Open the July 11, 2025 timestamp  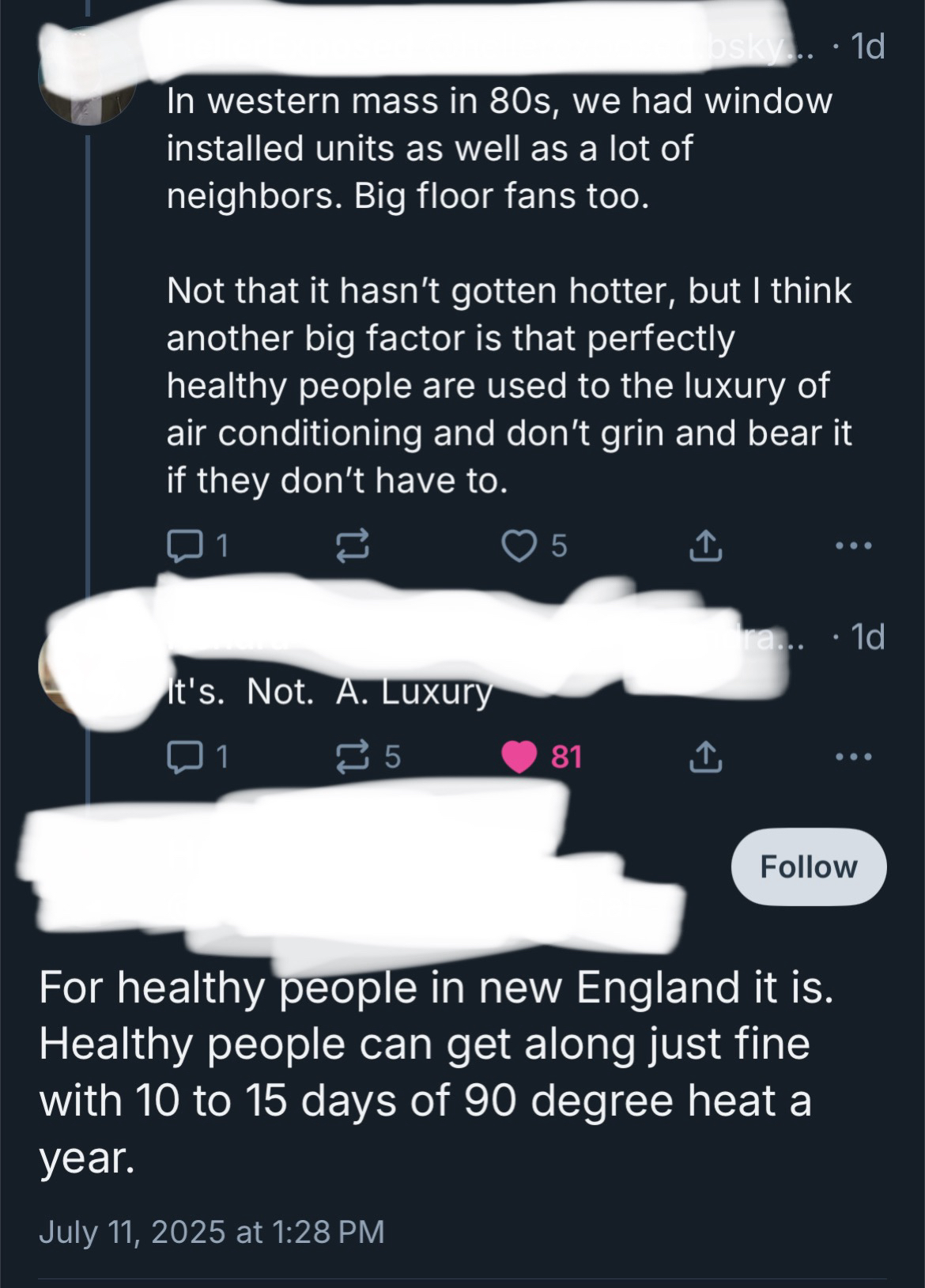(x=211, y=1231)
